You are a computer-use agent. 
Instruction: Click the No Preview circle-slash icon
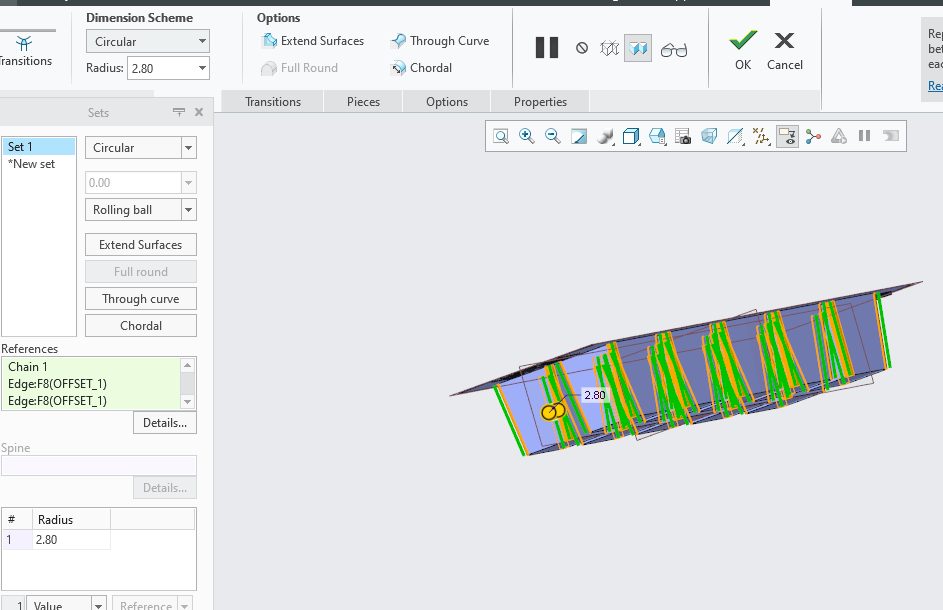(x=582, y=48)
